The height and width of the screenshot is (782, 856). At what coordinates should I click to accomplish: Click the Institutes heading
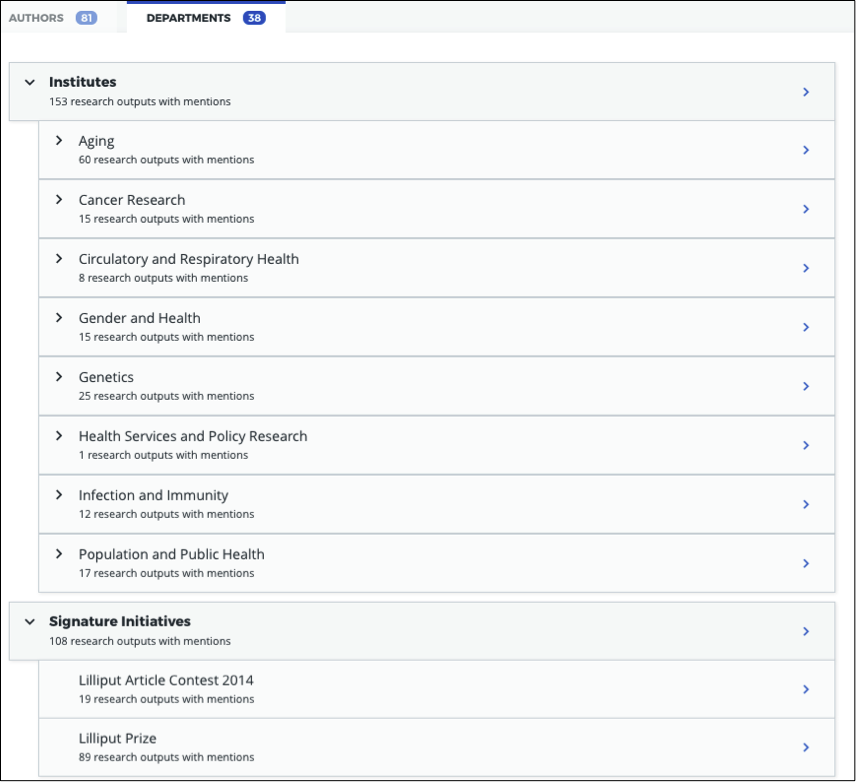point(82,82)
